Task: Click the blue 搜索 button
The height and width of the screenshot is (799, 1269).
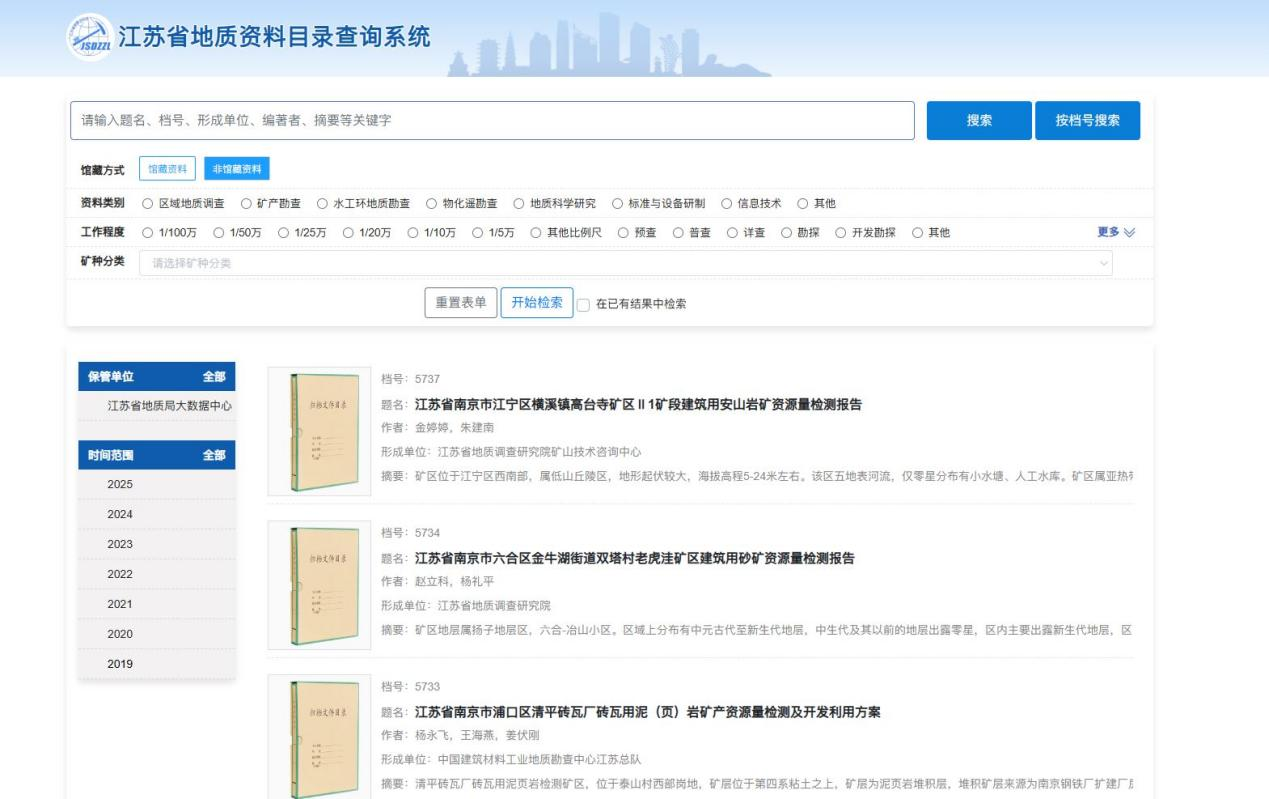Action: pyautogui.click(x=978, y=120)
